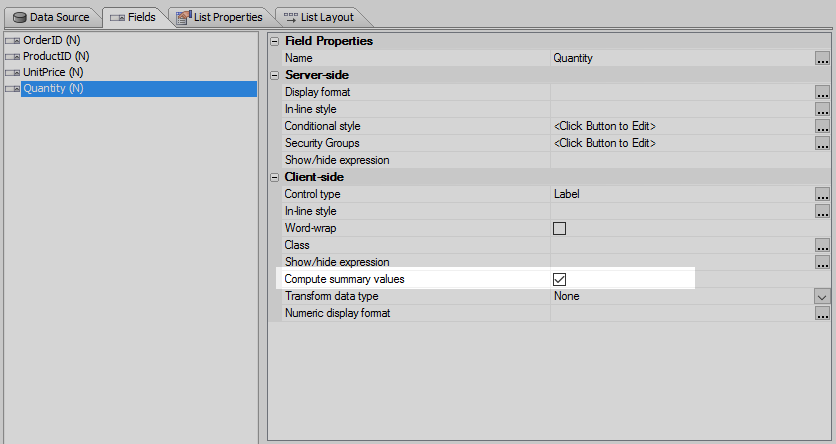Enable the Word-wrap checkbox
Screen dimensions: 836x444
pos(559,229)
